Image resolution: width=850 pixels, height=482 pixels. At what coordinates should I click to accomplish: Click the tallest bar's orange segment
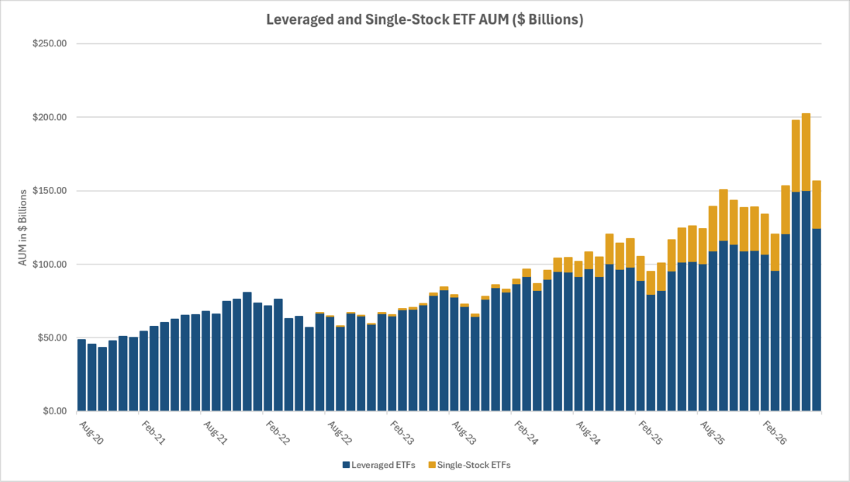point(806,152)
